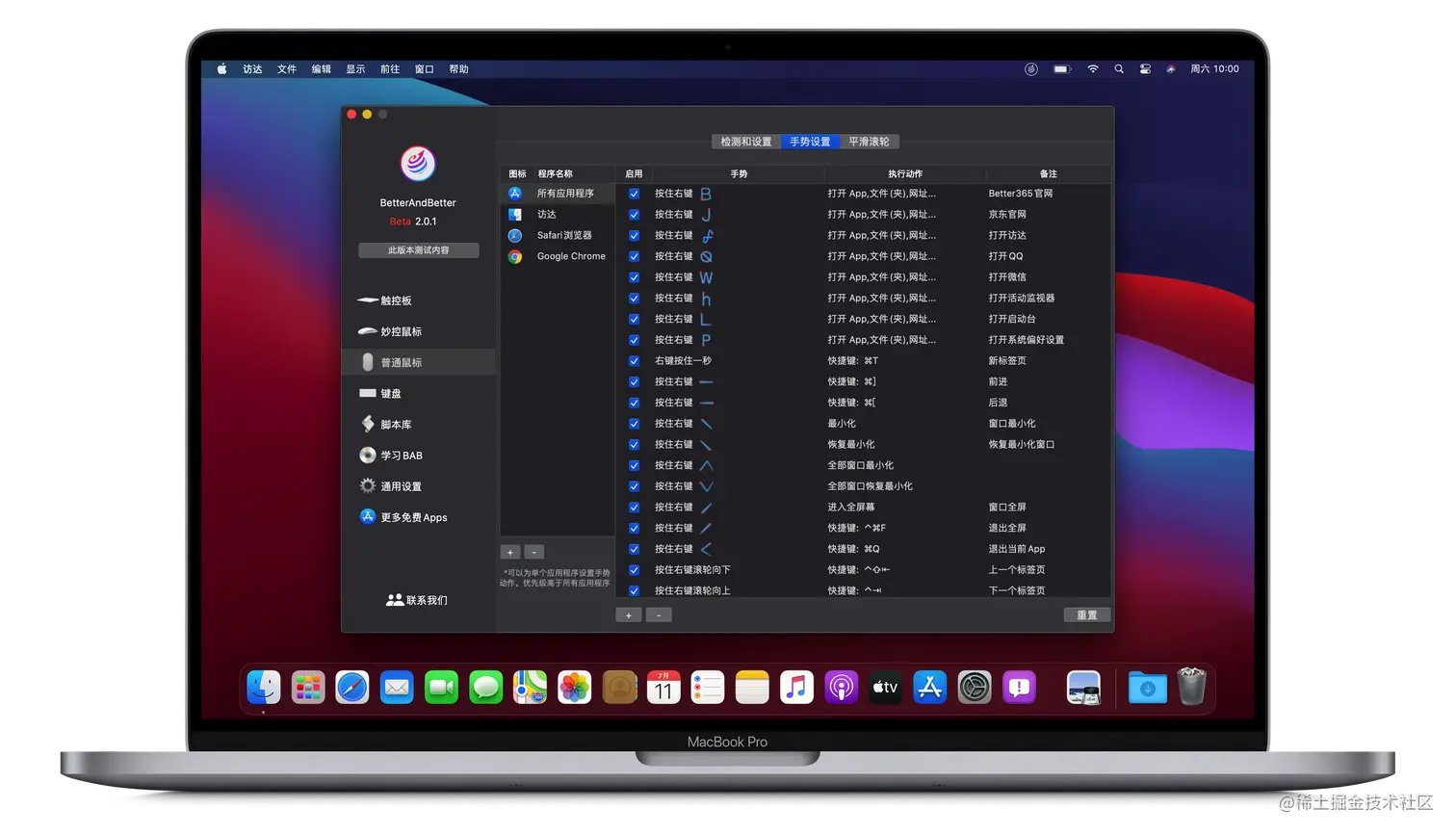Disable the 窗口全屏 gesture checkbox
This screenshot has height=835, width=1456.
click(x=634, y=508)
